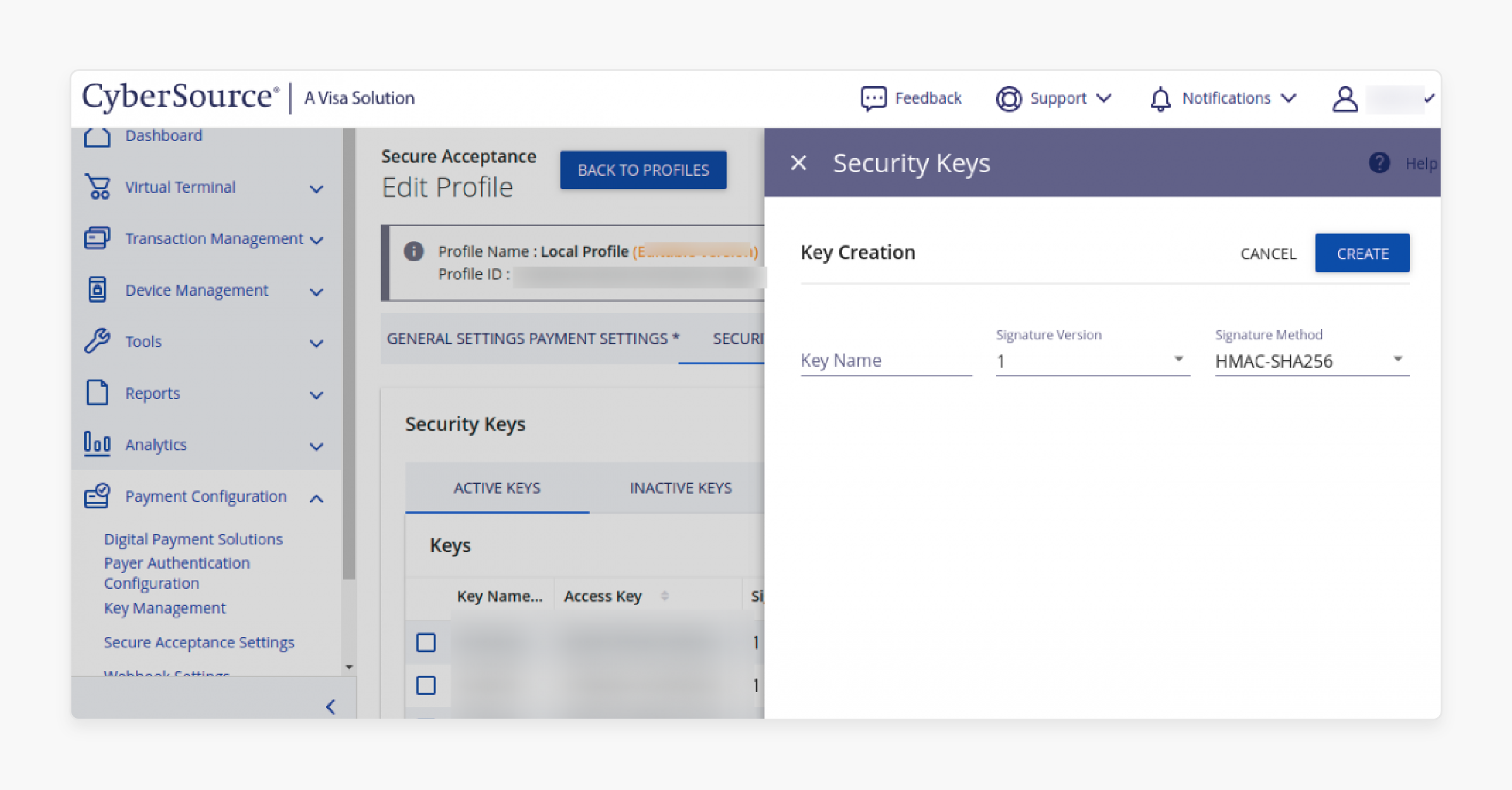Screen dimensions: 1512x790
Task: Click the Notifications bell icon
Action: click(1160, 99)
